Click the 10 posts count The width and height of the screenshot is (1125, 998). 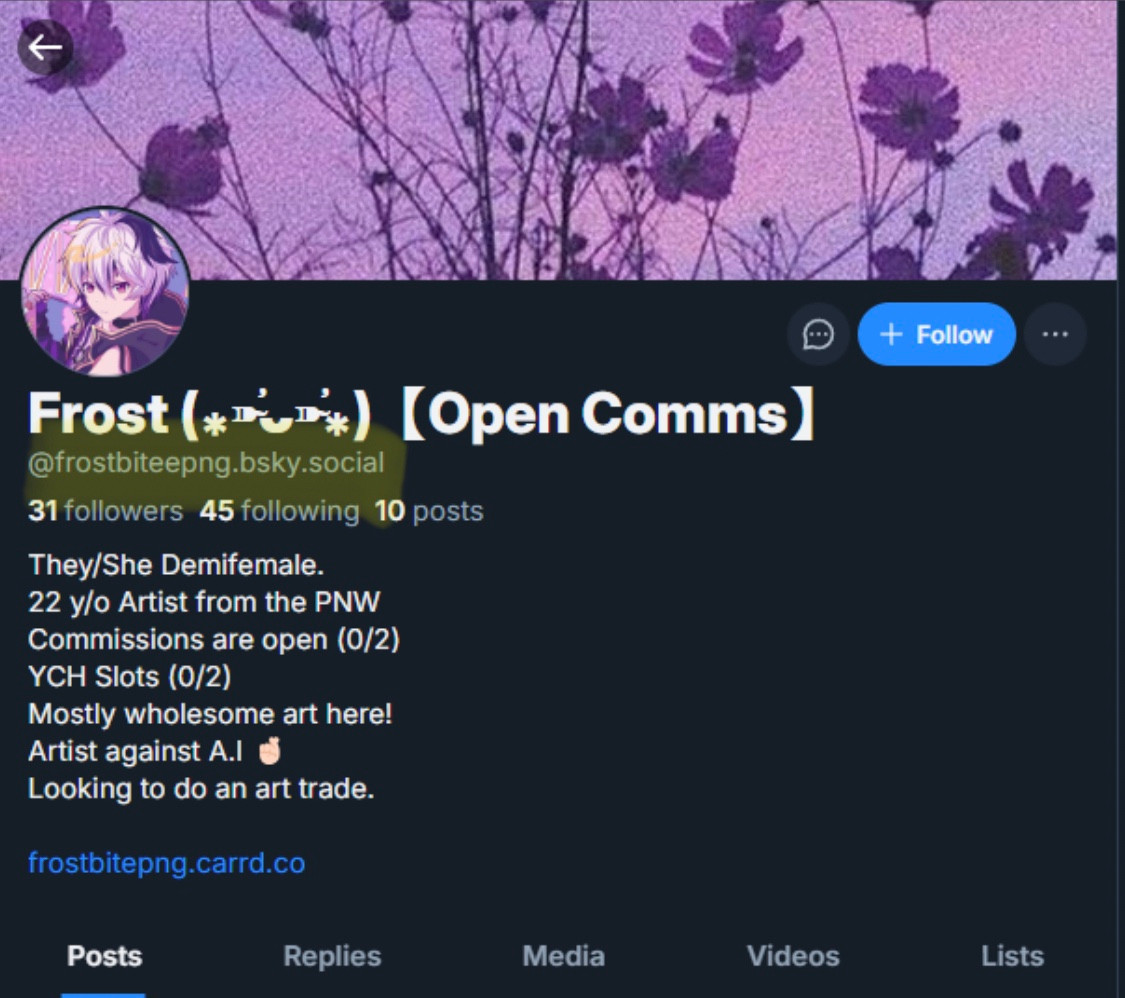coord(428,511)
